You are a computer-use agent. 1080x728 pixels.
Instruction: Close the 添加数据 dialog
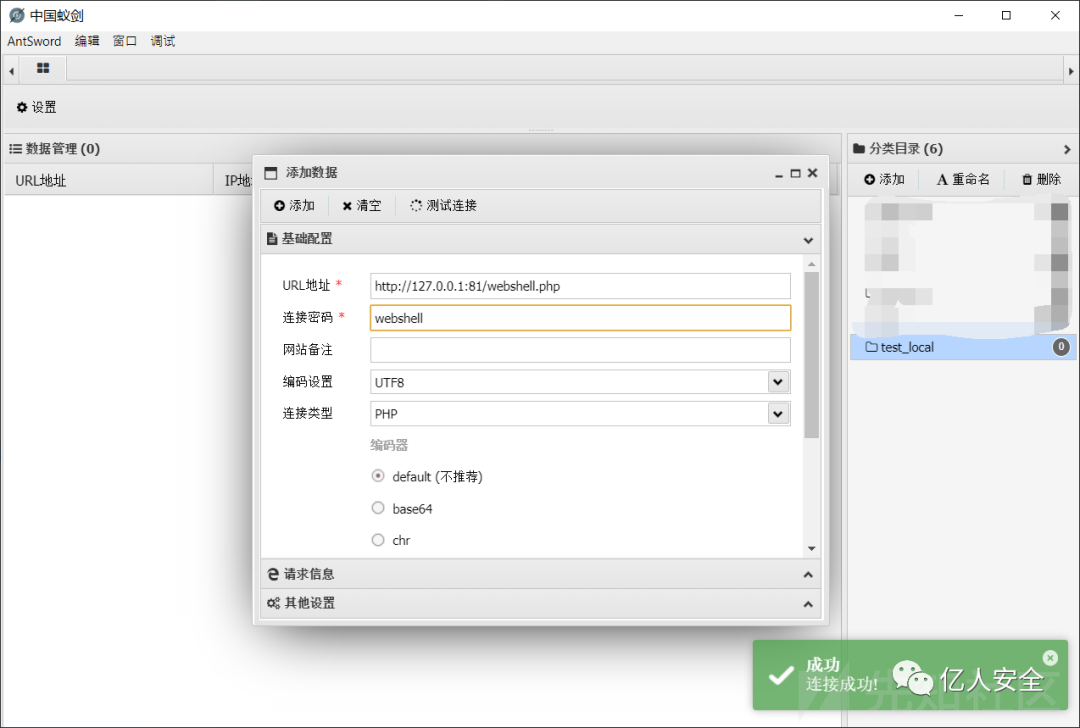point(813,173)
